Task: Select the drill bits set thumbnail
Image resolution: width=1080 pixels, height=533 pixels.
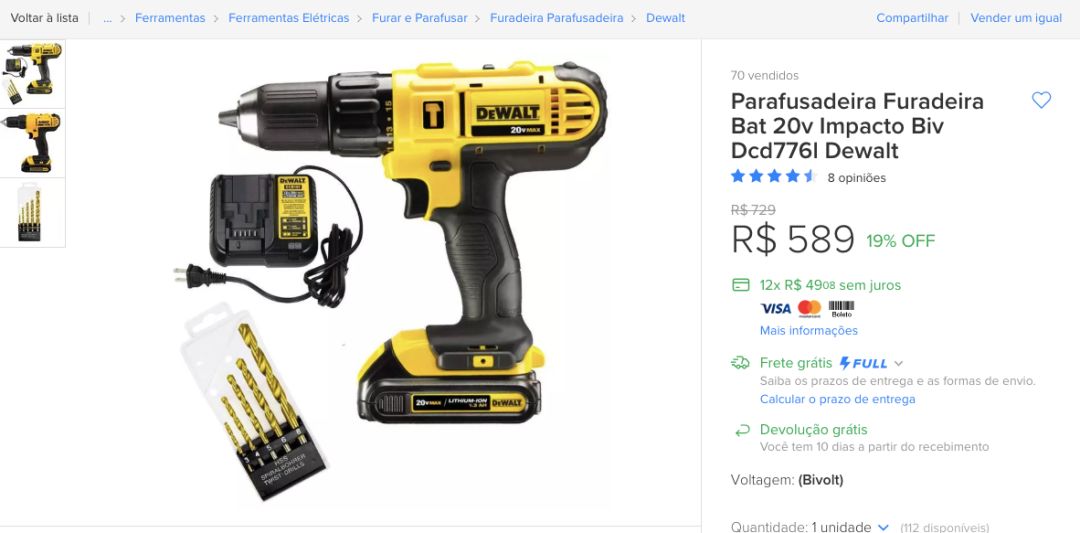Action: pyautogui.click(x=32, y=213)
